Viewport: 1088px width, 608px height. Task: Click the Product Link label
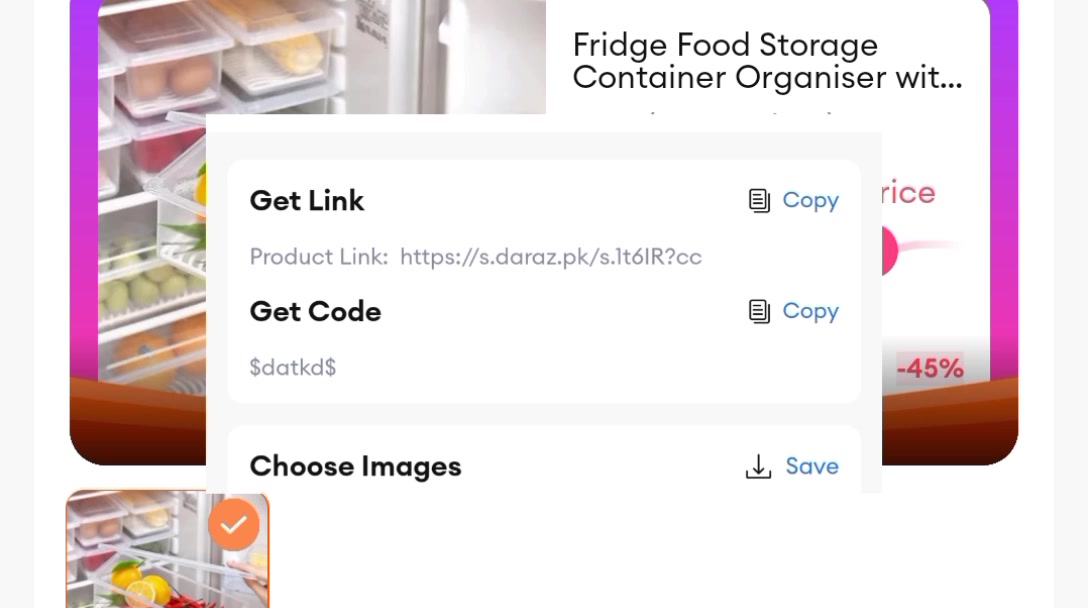click(319, 257)
